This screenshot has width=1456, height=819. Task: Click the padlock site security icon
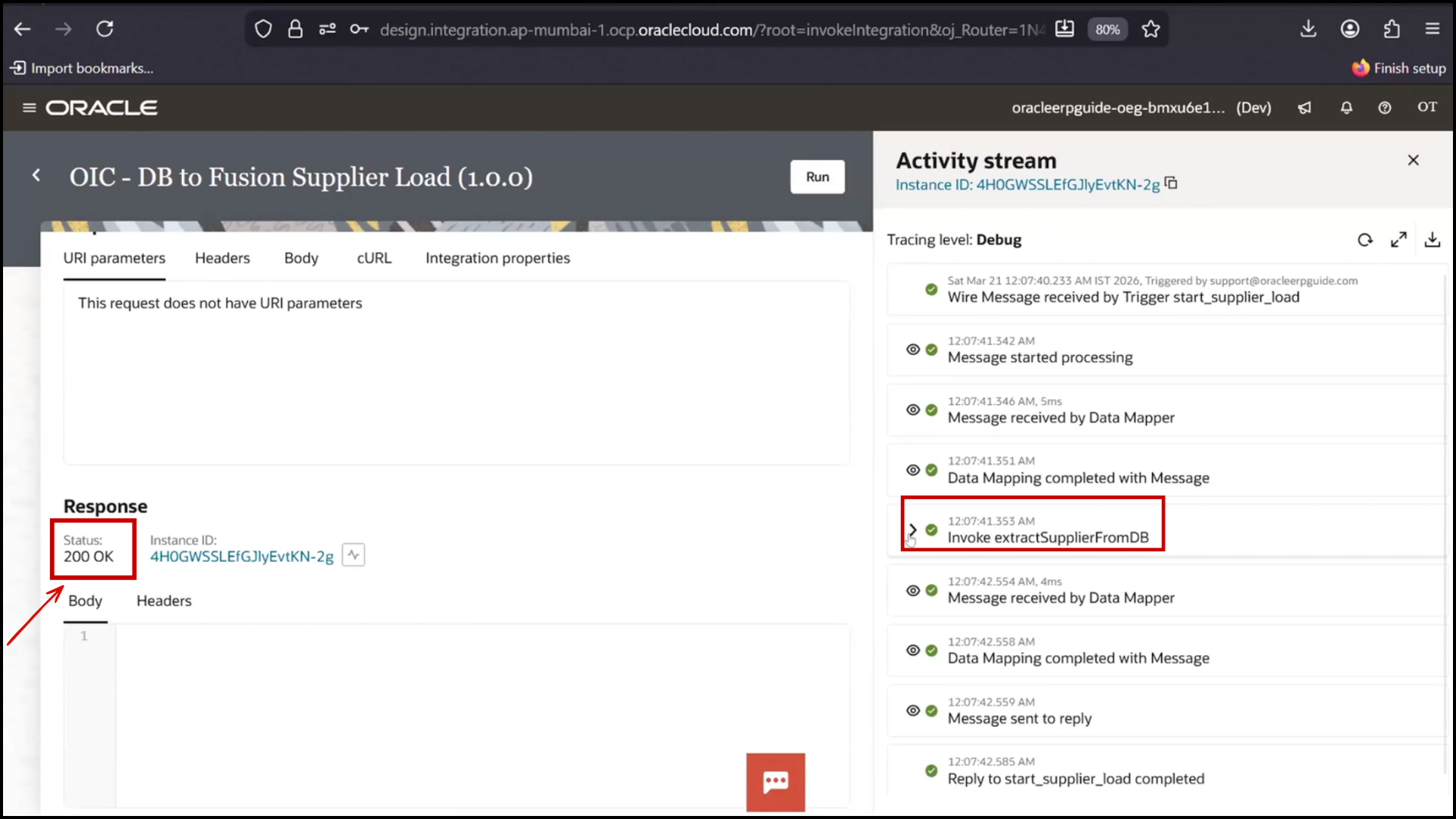pos(295,30)
